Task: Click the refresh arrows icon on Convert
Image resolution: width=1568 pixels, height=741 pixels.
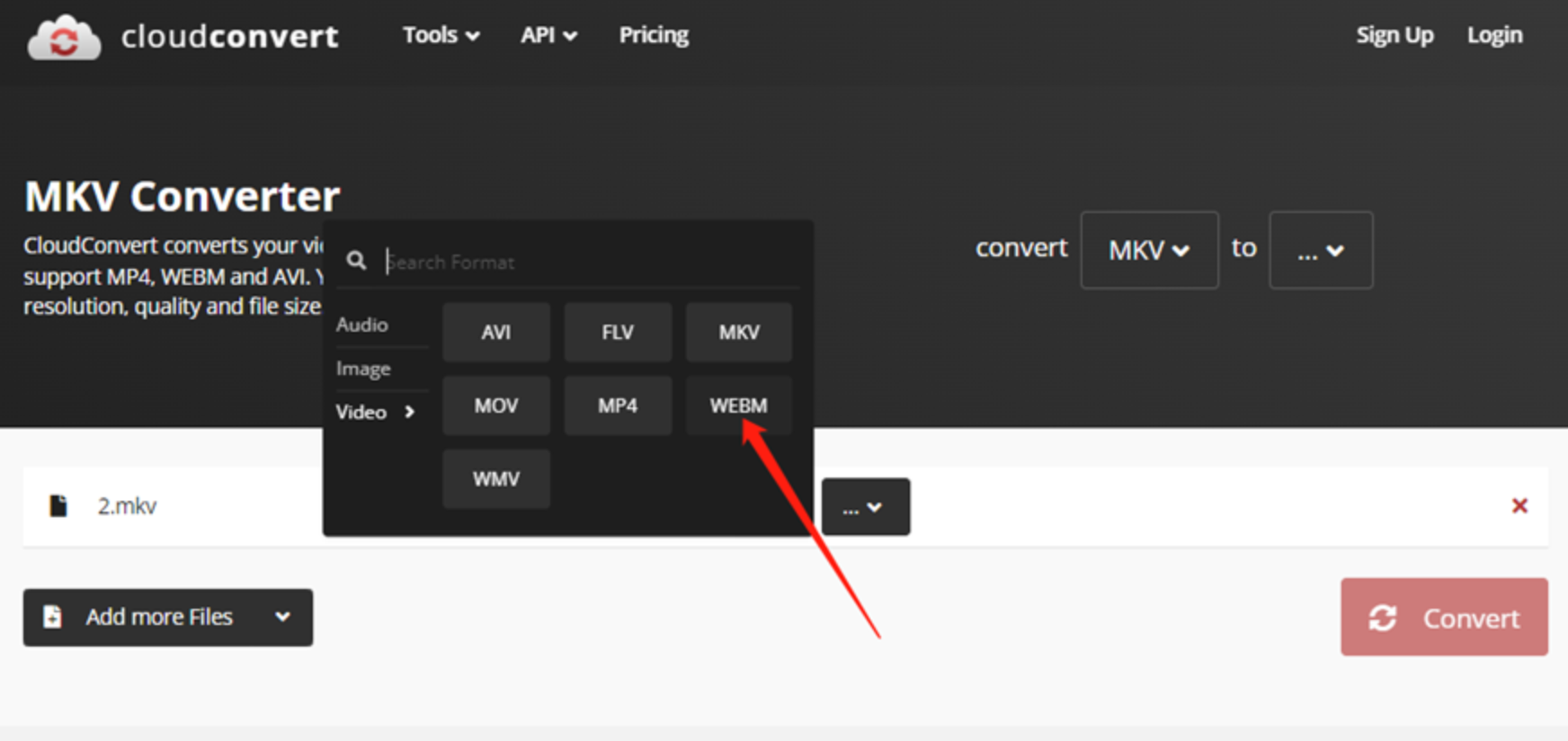Action: pyautogui.click(x=1382, y=618)
